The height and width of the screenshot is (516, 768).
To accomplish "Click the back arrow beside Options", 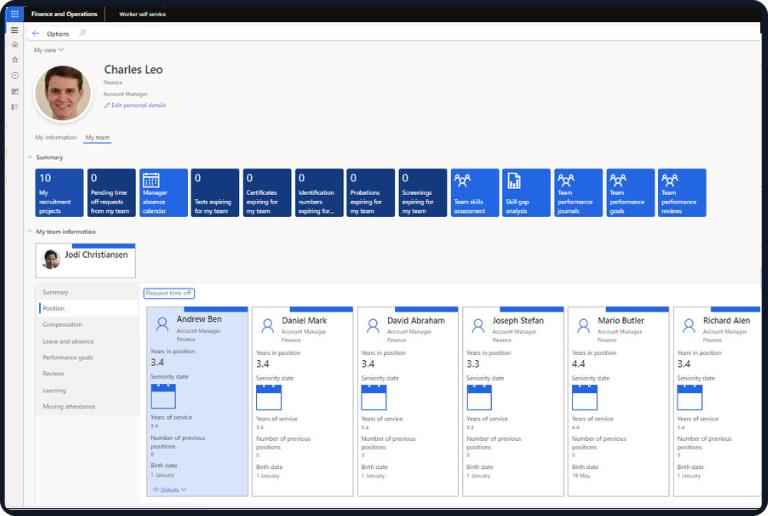I will point(36,33).
